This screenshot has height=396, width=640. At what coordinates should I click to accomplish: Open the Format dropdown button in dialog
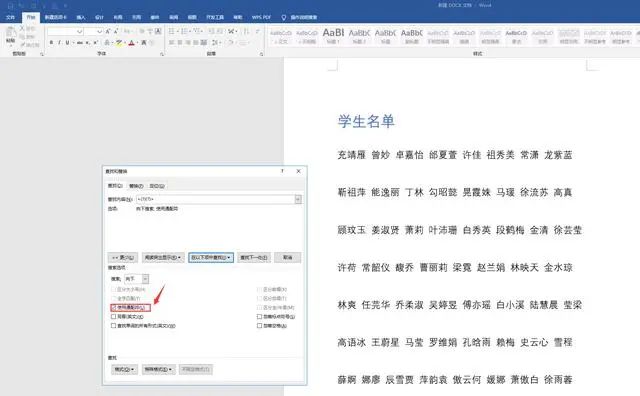124,369
